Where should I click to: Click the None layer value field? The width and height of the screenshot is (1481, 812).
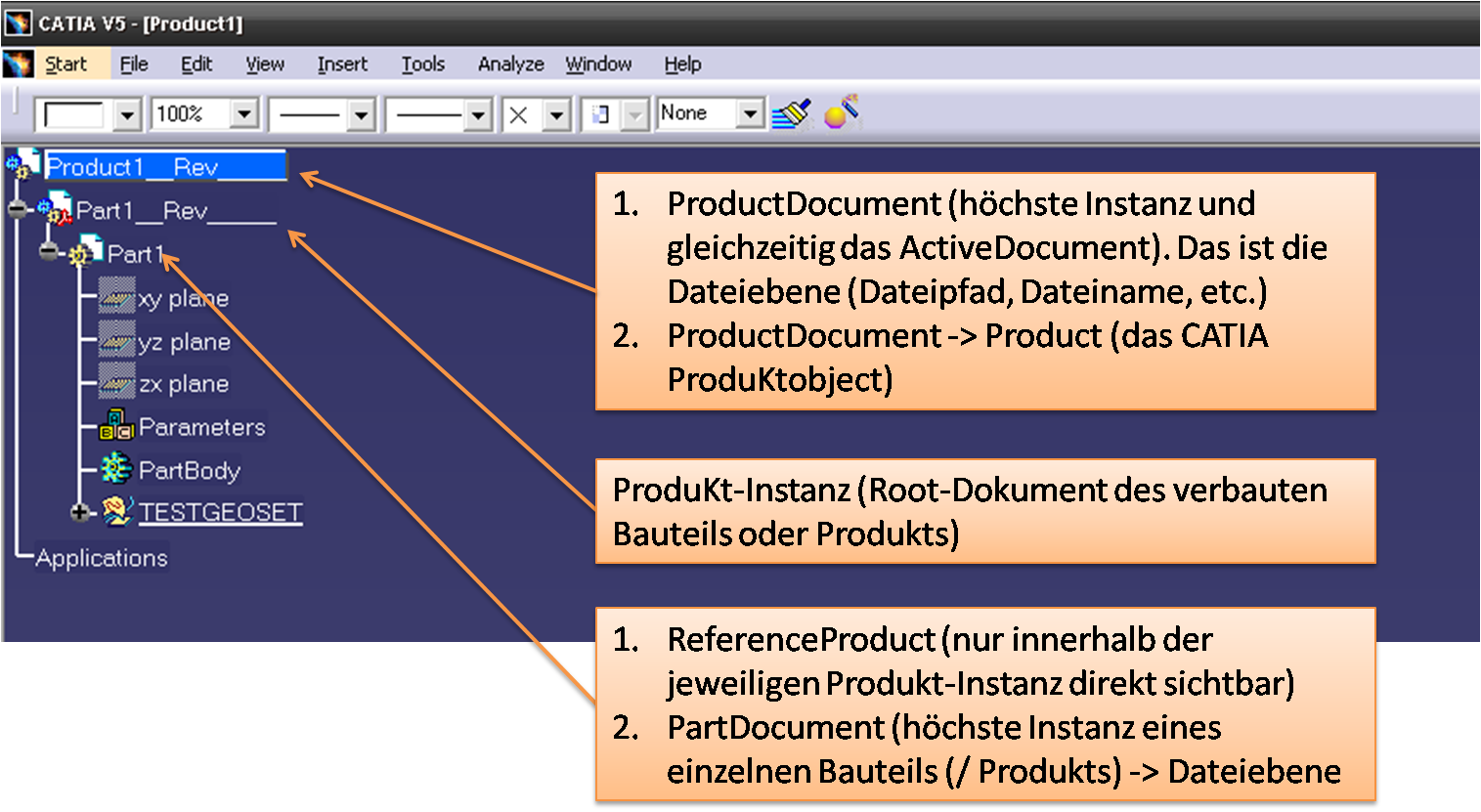coord(697,113)
